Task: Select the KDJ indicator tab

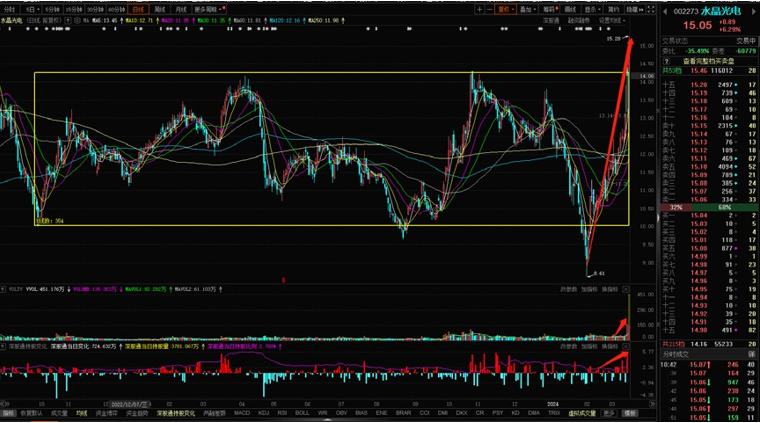Action: (264, 412)
